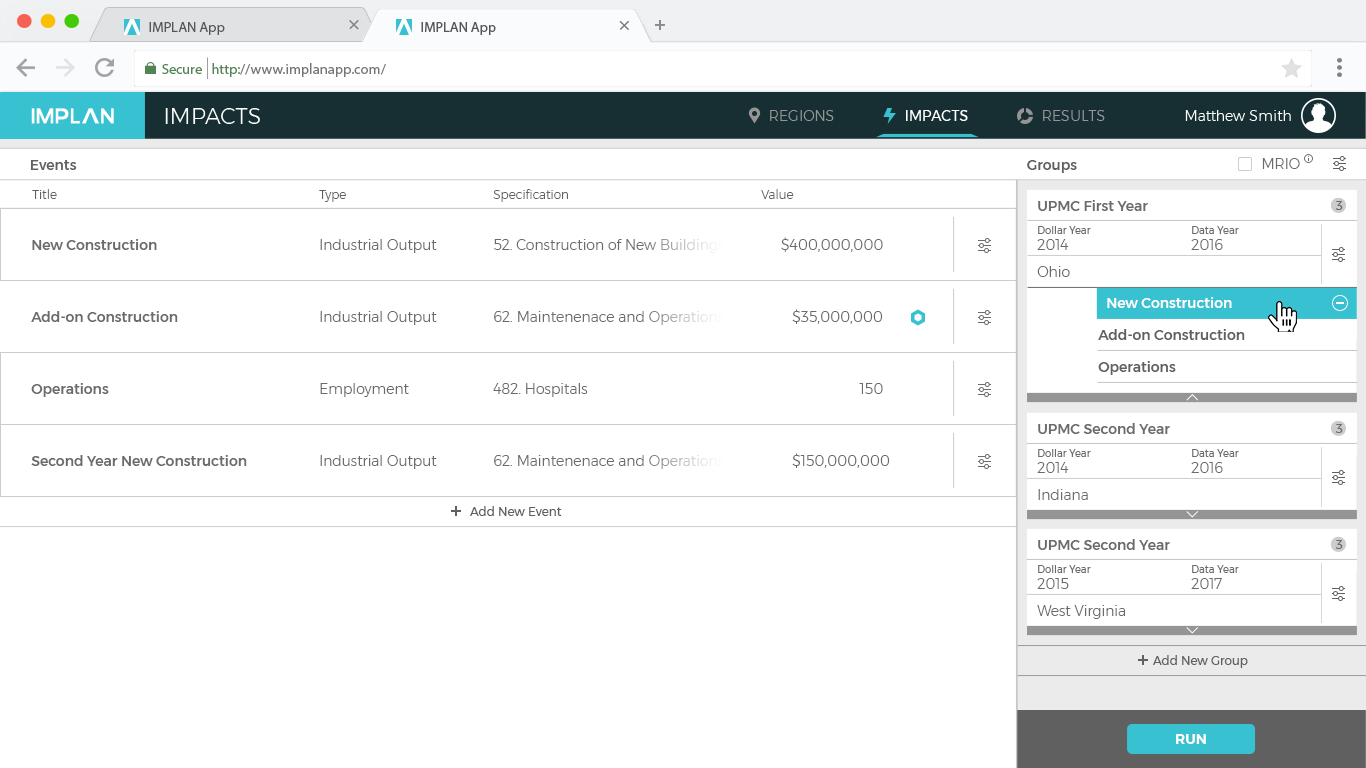1366x768 pixels.
Task: Remove New Construction using minus circle icon
Action: click(1340, 303)
